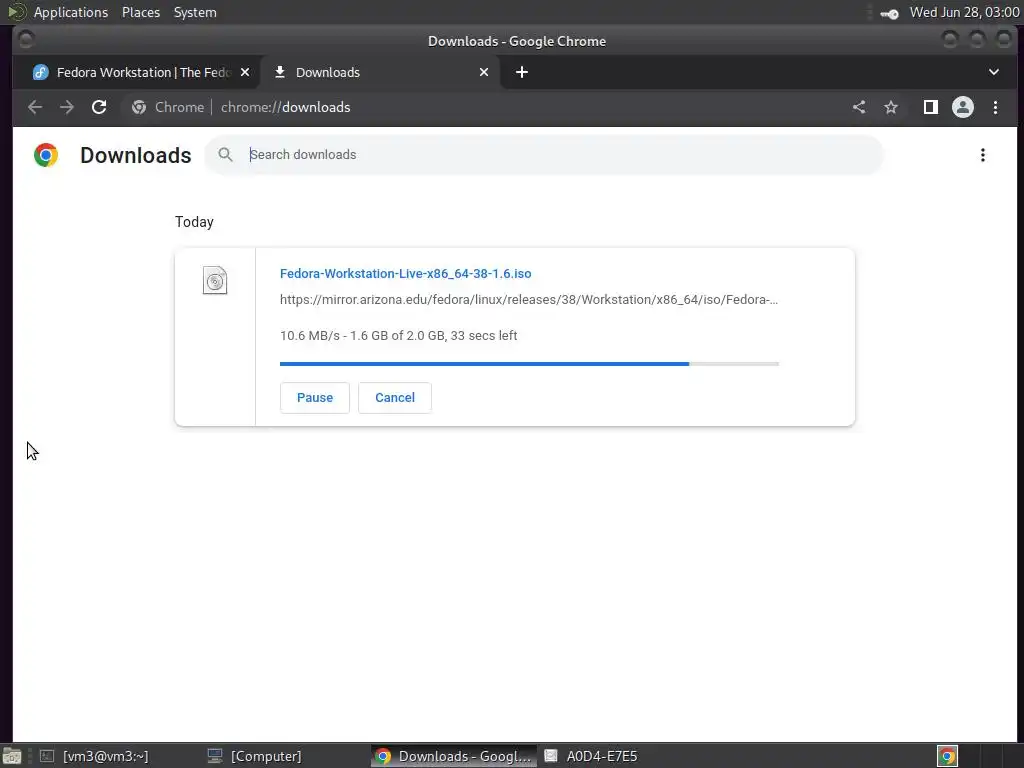The width and height of the screenshot is (1024, 768).
Task: Share this page via share icon
Action: [x=859, y=107]
